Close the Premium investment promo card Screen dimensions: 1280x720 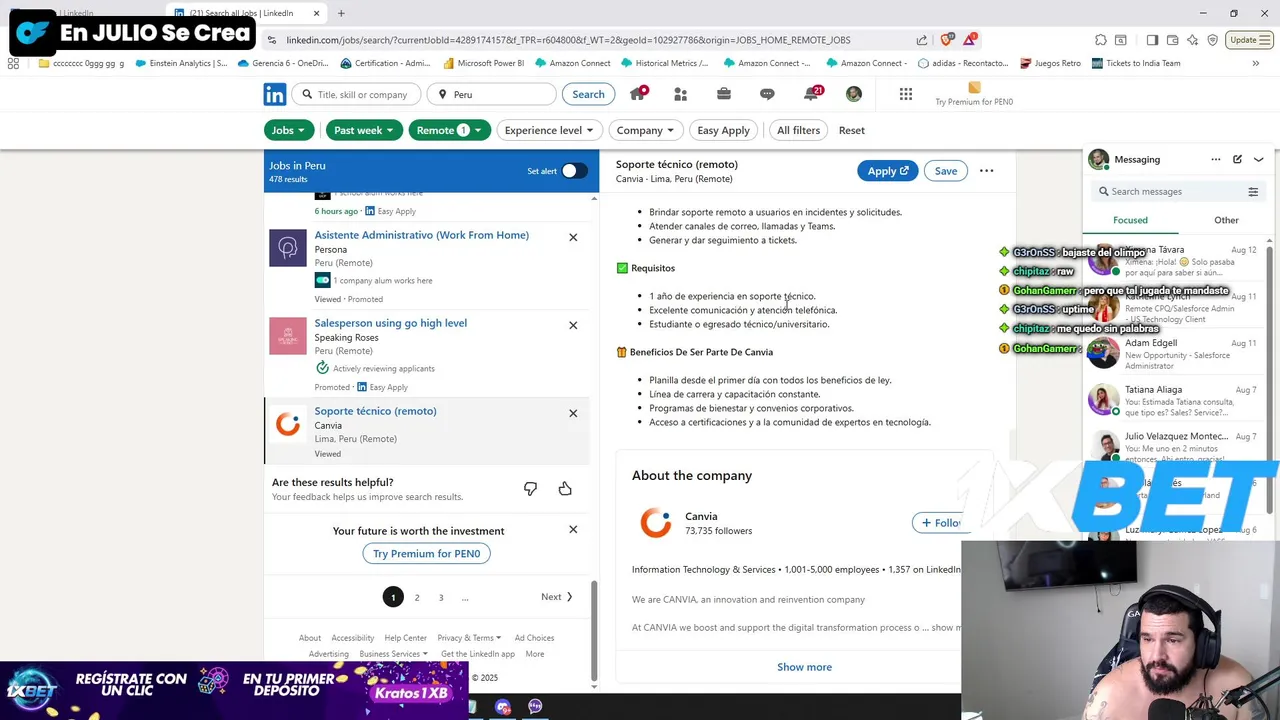click(x=573, y=529)
